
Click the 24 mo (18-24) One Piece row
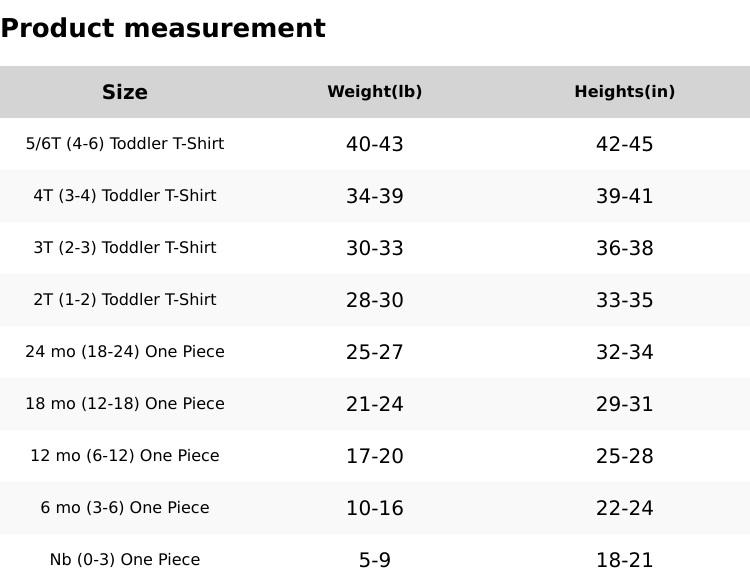click(x=125, y=352)
